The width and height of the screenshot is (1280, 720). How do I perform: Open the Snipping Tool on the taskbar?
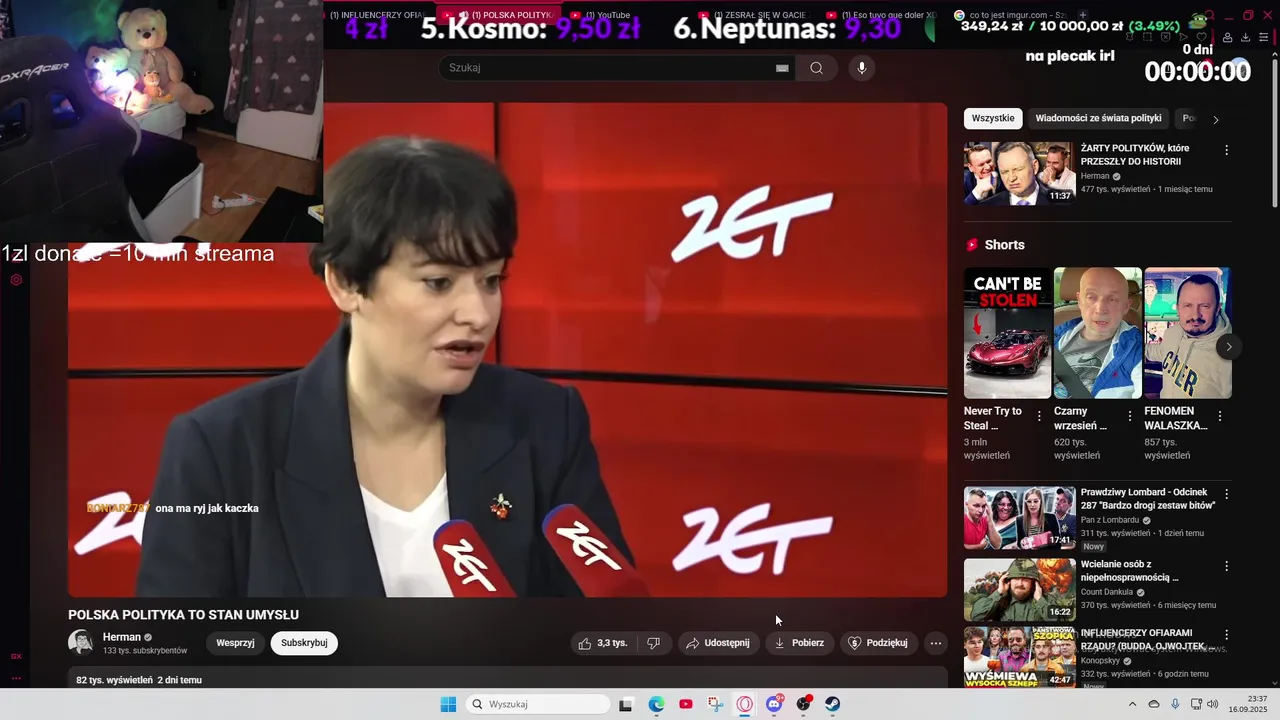point(715,704)
